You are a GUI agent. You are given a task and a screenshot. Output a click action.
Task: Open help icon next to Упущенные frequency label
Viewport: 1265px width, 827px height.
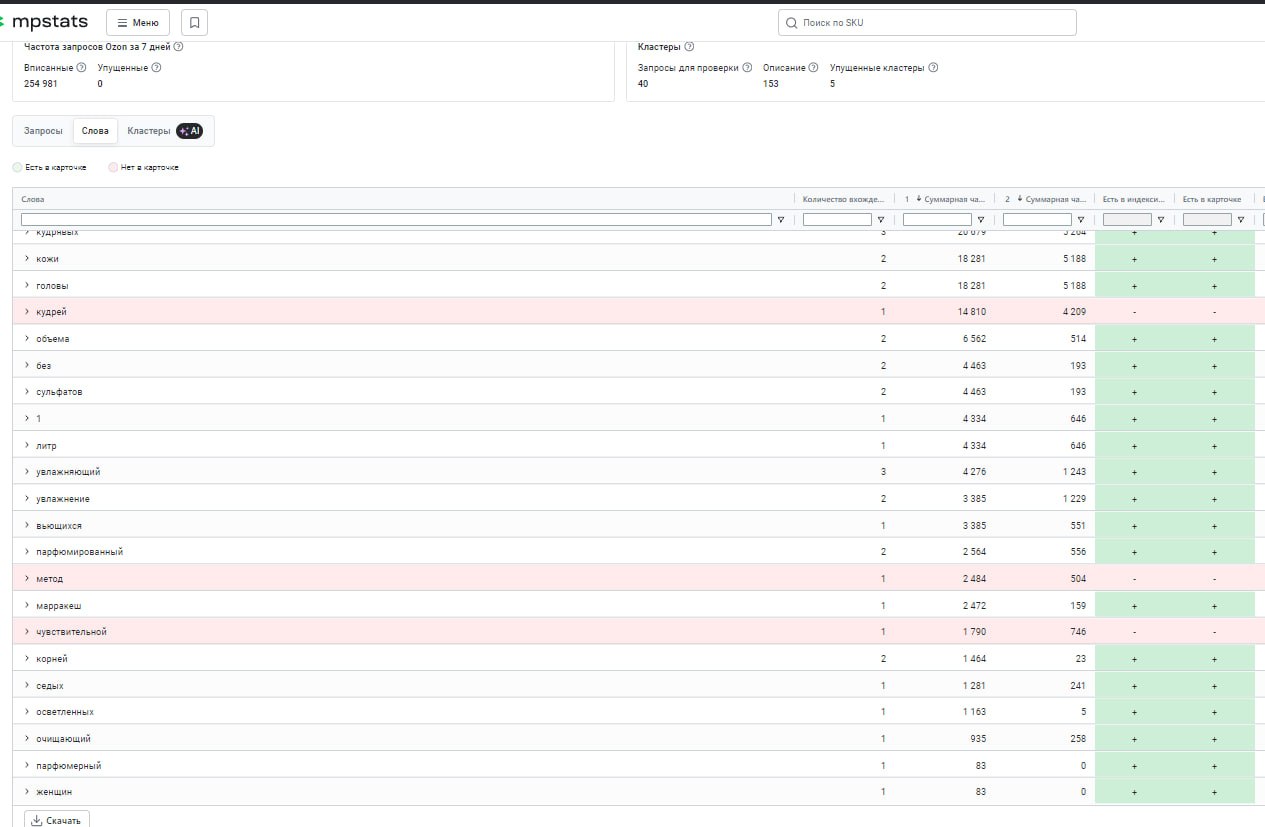point(156,68)
